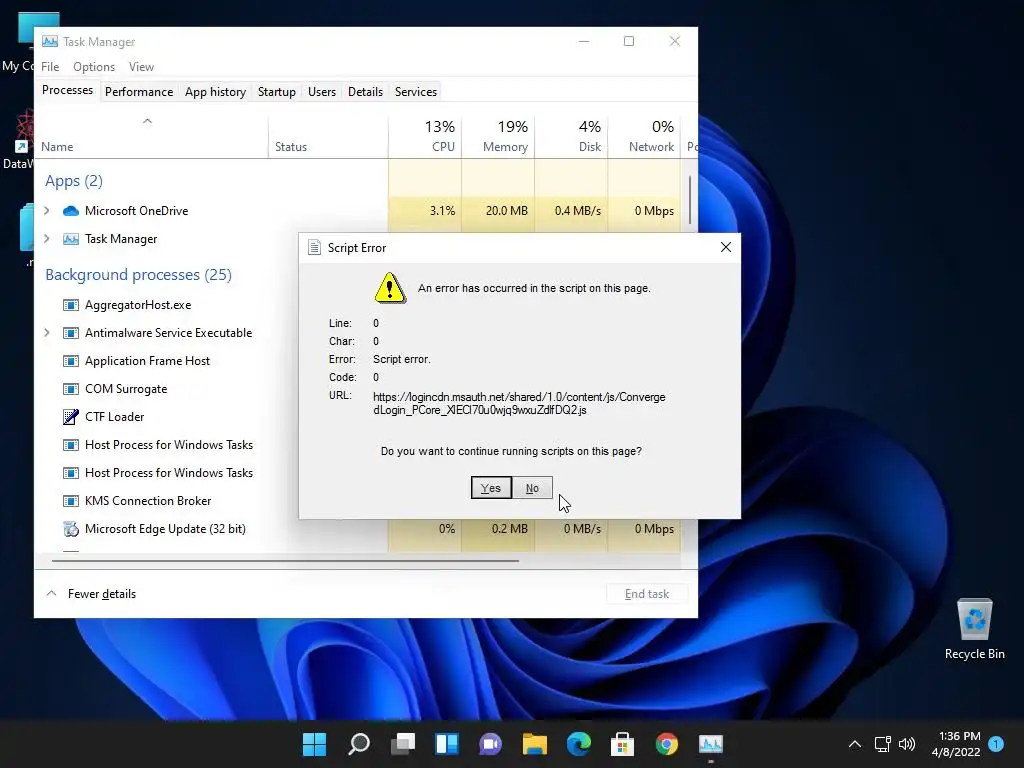Open the Chat app on taskbar
The width and height of the screenshot is (1024, 768).
pyautogui.click(x=490, y=744)
